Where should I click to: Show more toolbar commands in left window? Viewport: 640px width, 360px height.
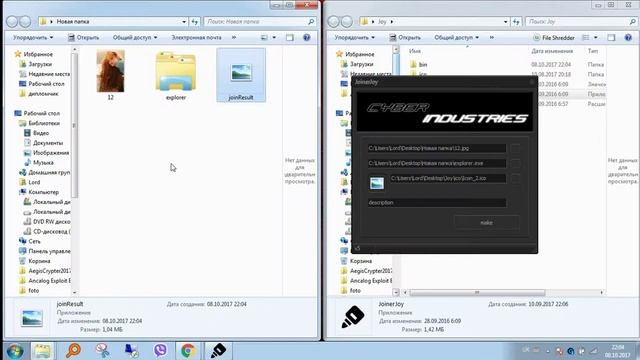(x=234, y=38)
